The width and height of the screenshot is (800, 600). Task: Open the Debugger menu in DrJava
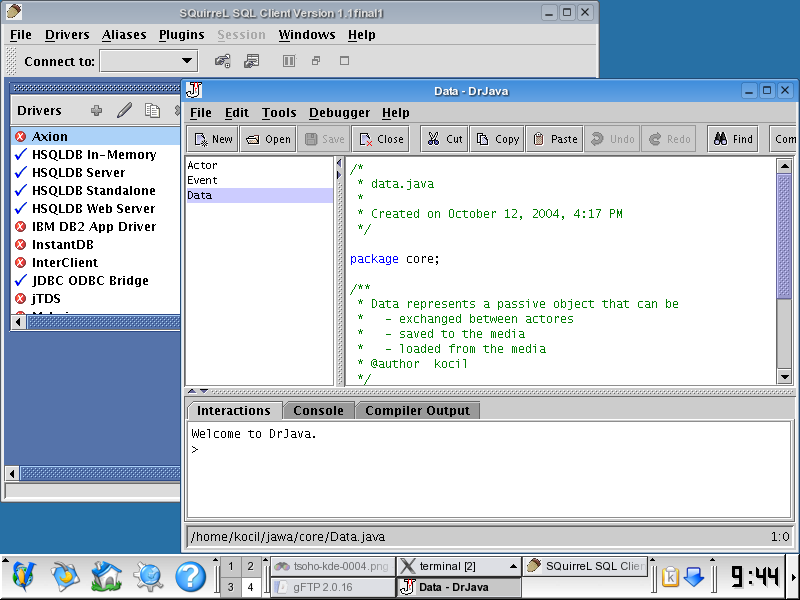(339, 113)
